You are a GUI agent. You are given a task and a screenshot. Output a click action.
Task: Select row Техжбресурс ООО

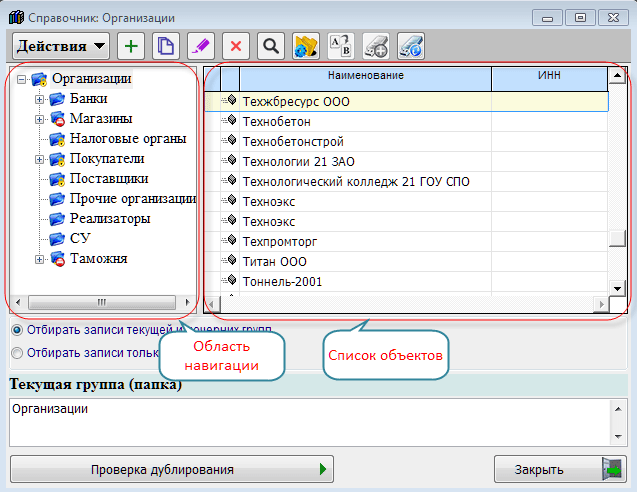tap(406, 102)
